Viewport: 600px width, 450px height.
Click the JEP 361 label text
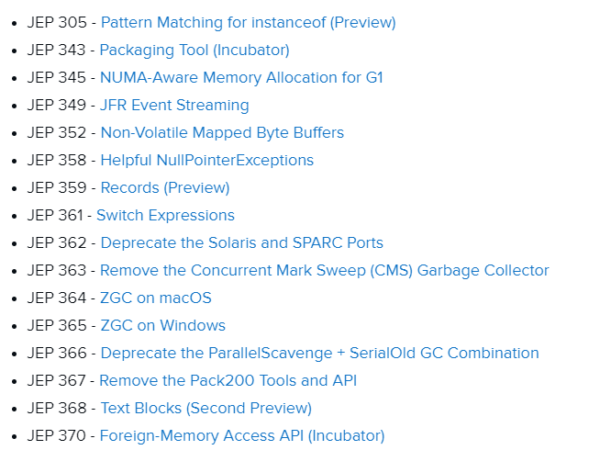click(x=55, y=215)
